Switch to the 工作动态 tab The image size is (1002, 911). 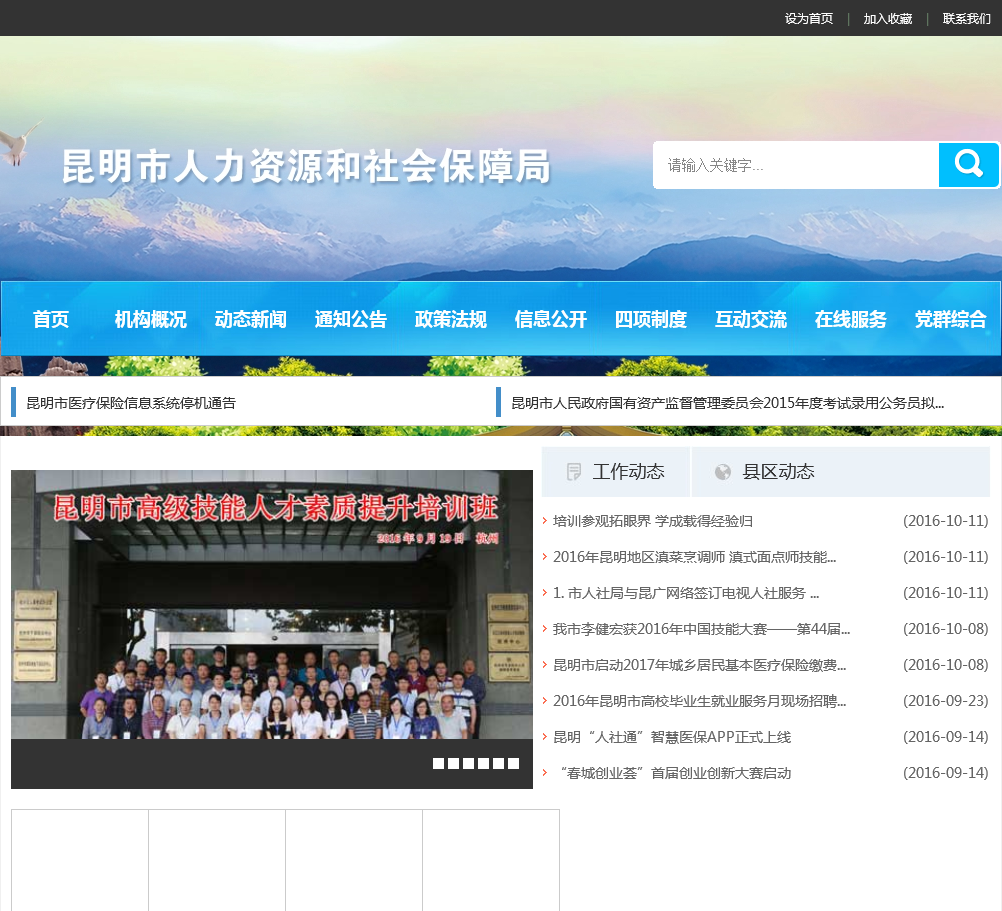616,472
